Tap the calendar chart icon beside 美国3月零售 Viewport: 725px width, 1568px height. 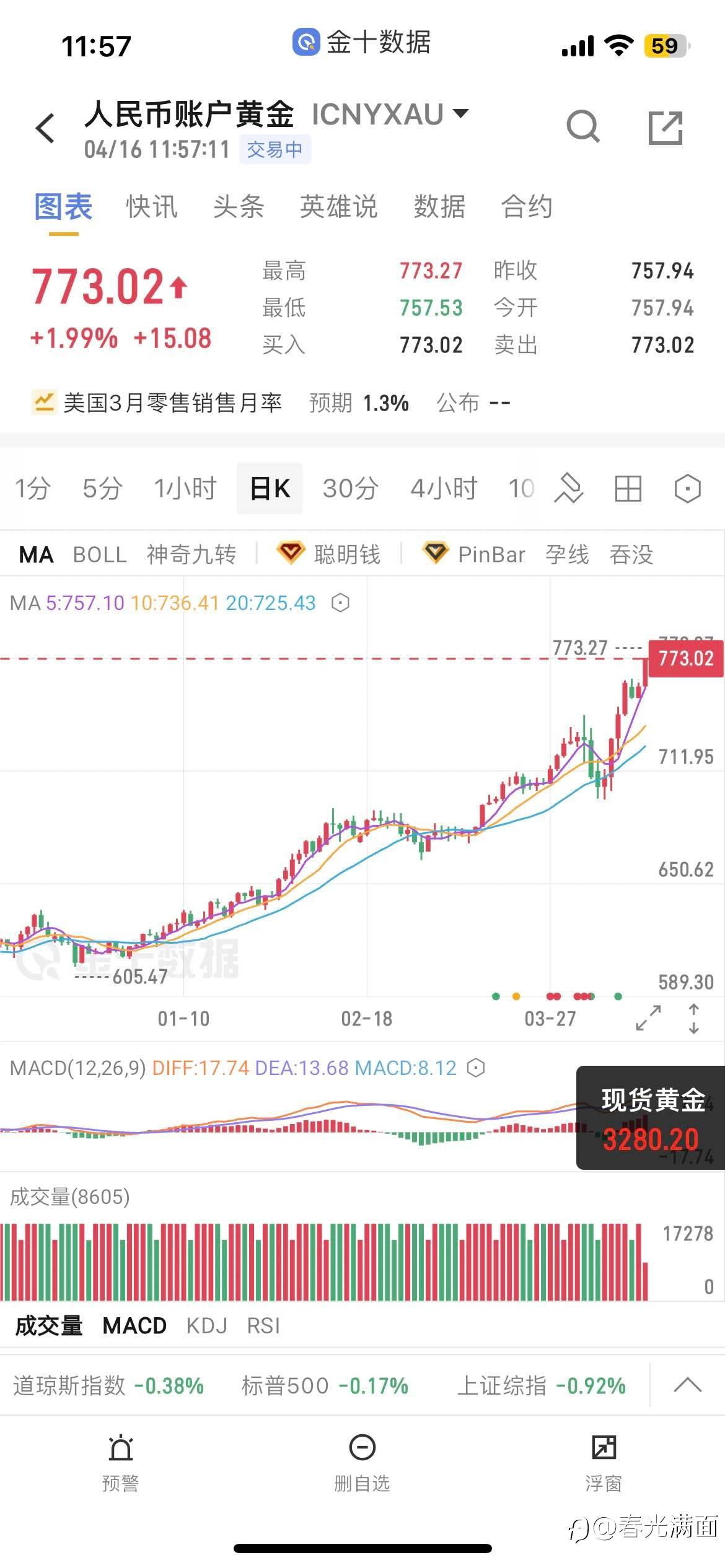coord(44,403)
